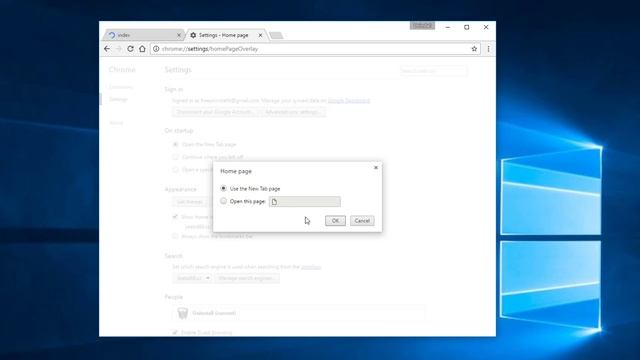This screenshot has width=640, height=360.
Task: Minimize the Chrome window
Action: [448, 27]
